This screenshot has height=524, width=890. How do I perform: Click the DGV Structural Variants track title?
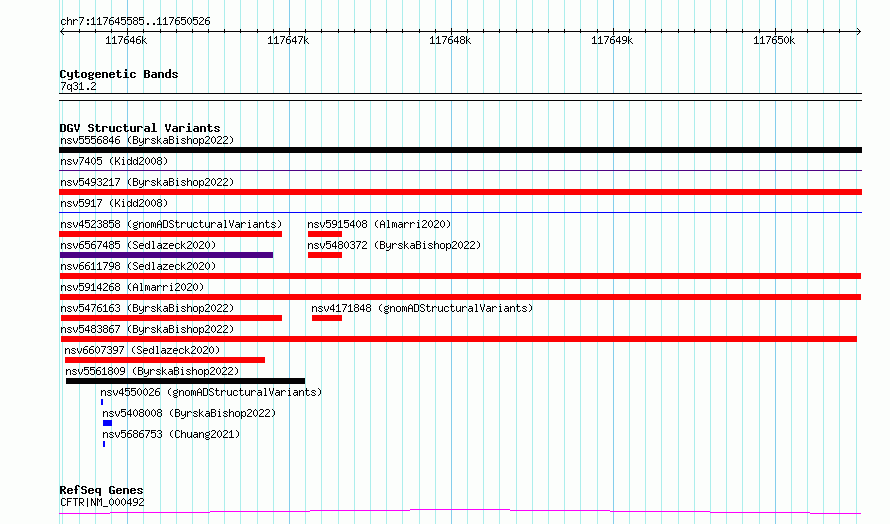click(x=140, y=128)
